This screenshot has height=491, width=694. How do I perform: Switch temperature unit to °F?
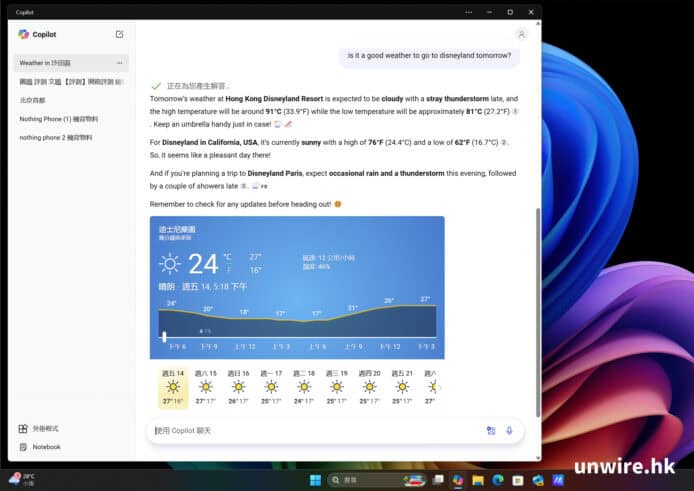228,270
